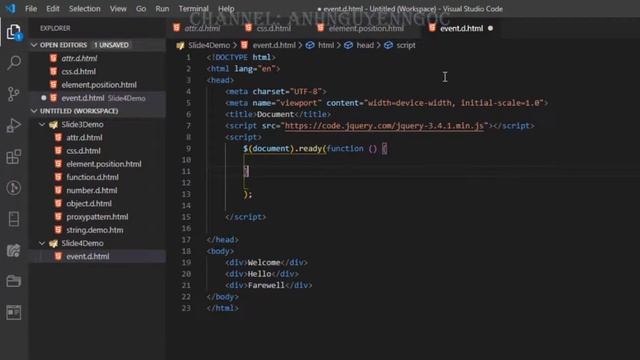Image resolution: width=640 pixels, height=360 pixels.
Task: Open number.d.html file
Action: [91, 190]
